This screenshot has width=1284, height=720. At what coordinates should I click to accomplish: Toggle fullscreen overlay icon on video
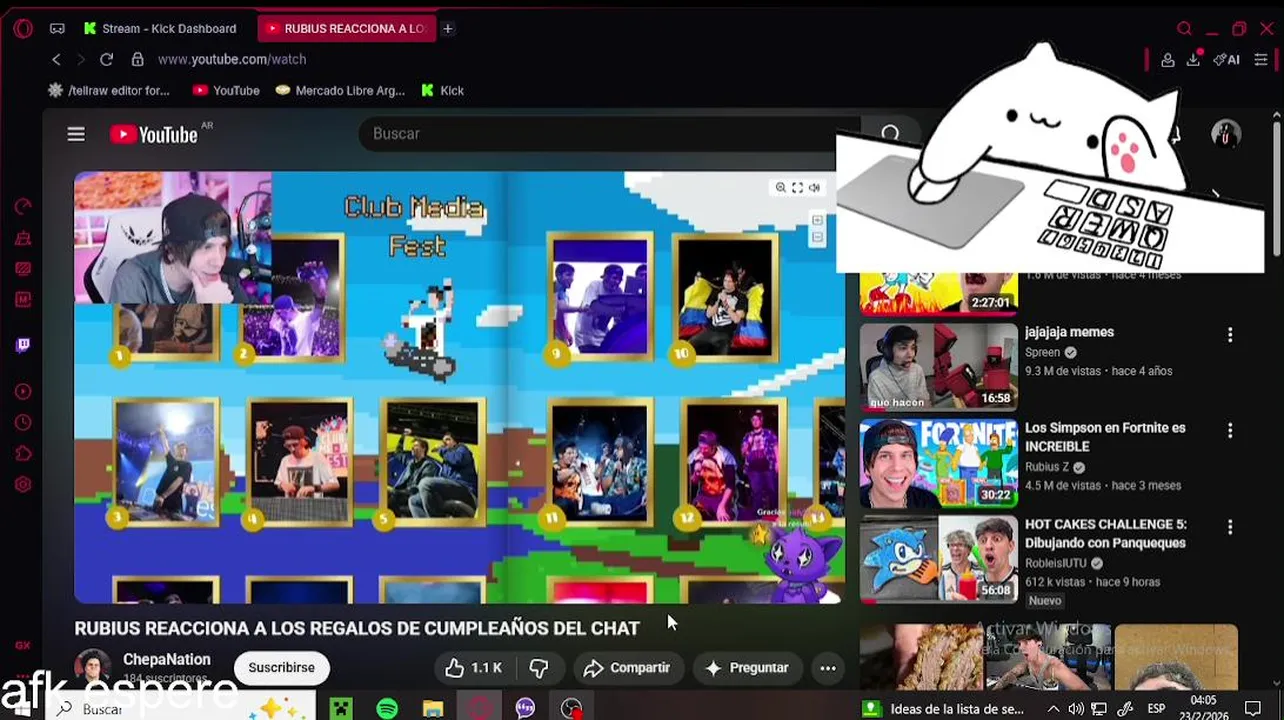797,187
